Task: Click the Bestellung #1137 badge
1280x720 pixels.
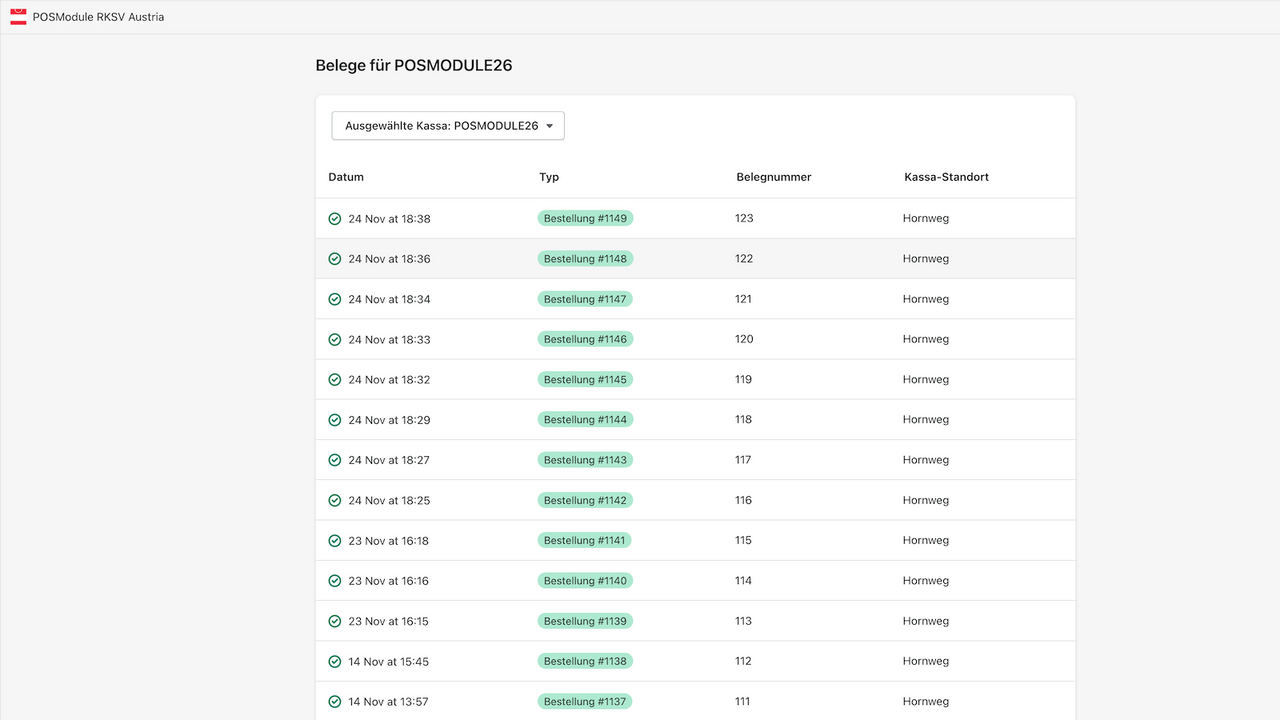Action: coord(584,701)
